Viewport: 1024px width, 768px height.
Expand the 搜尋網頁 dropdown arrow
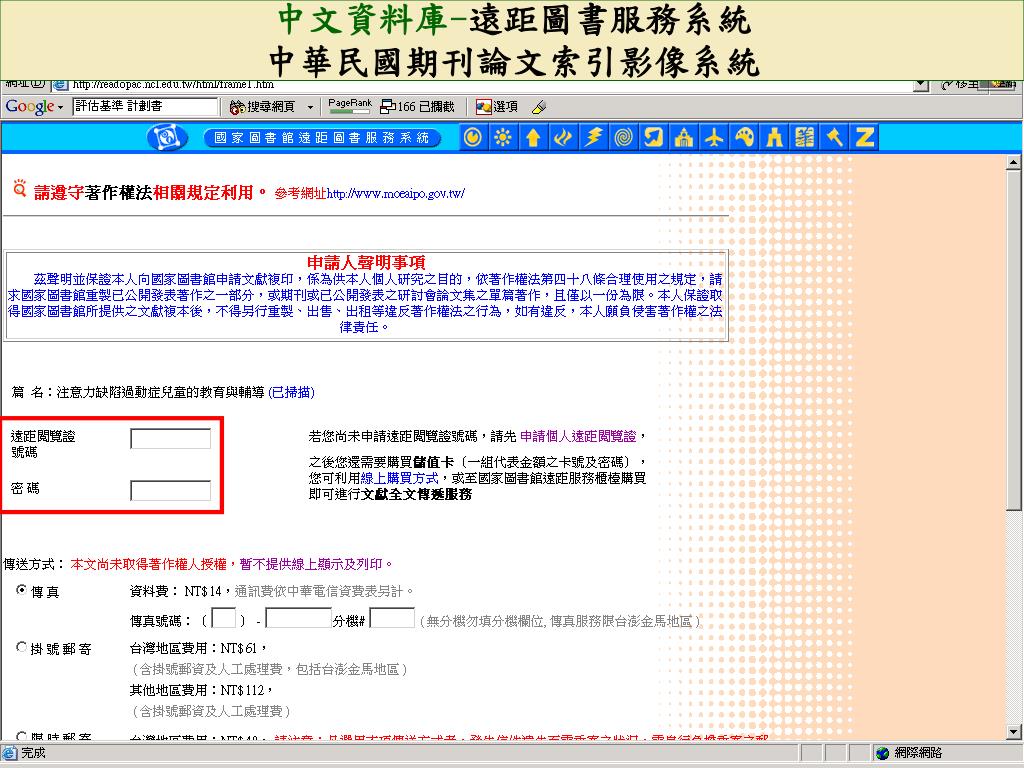click(x=310, y=107)
